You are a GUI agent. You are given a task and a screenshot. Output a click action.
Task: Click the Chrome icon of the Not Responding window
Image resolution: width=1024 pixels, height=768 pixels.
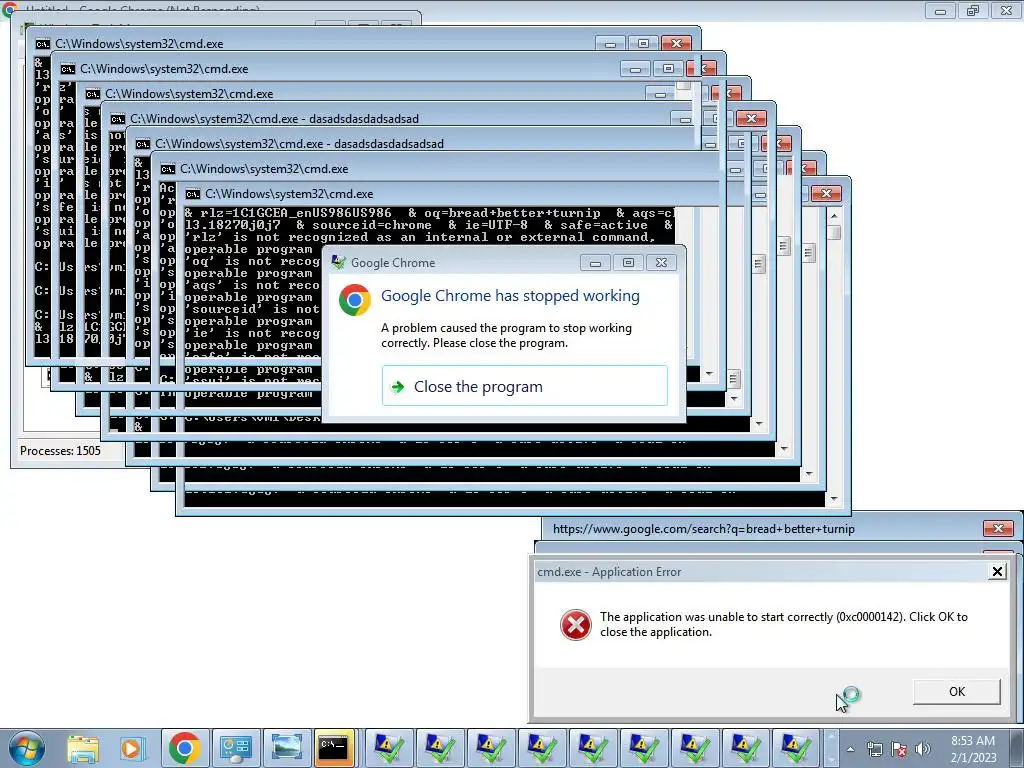[x=9, y=9]
